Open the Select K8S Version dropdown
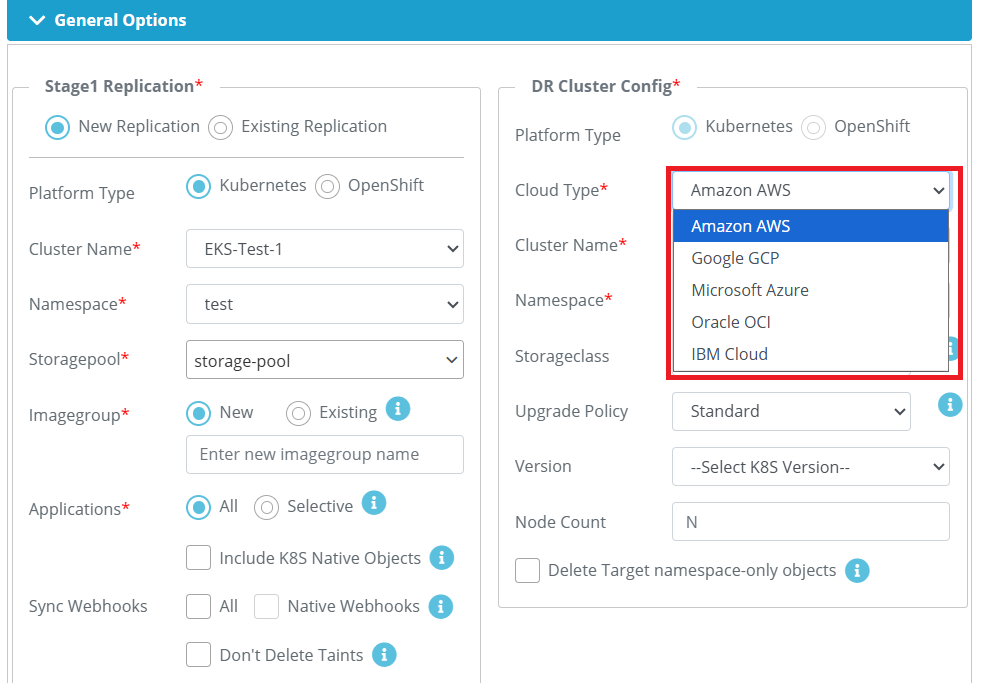 811,467
